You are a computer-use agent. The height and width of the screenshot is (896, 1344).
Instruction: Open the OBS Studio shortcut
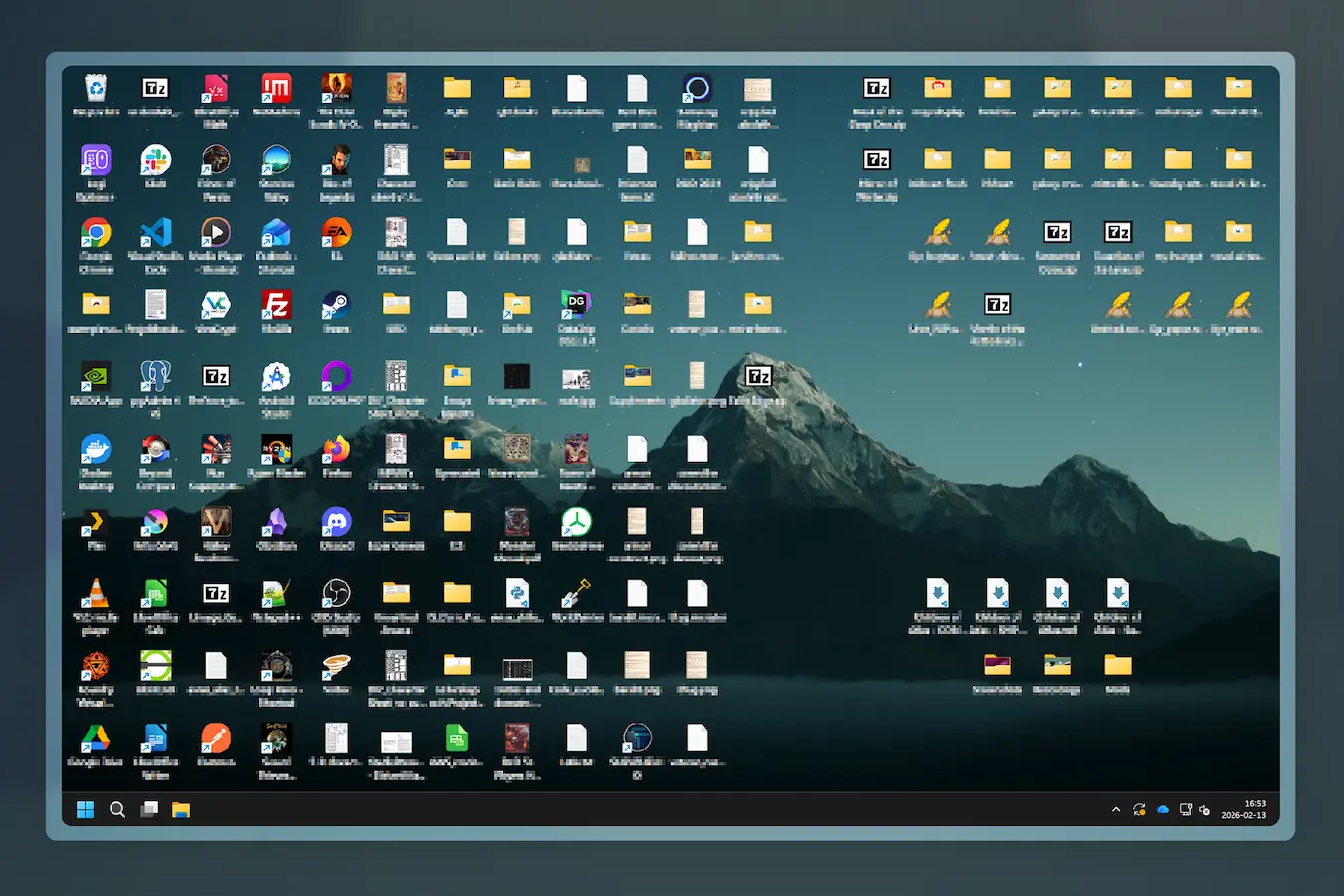tap(336, 593)
